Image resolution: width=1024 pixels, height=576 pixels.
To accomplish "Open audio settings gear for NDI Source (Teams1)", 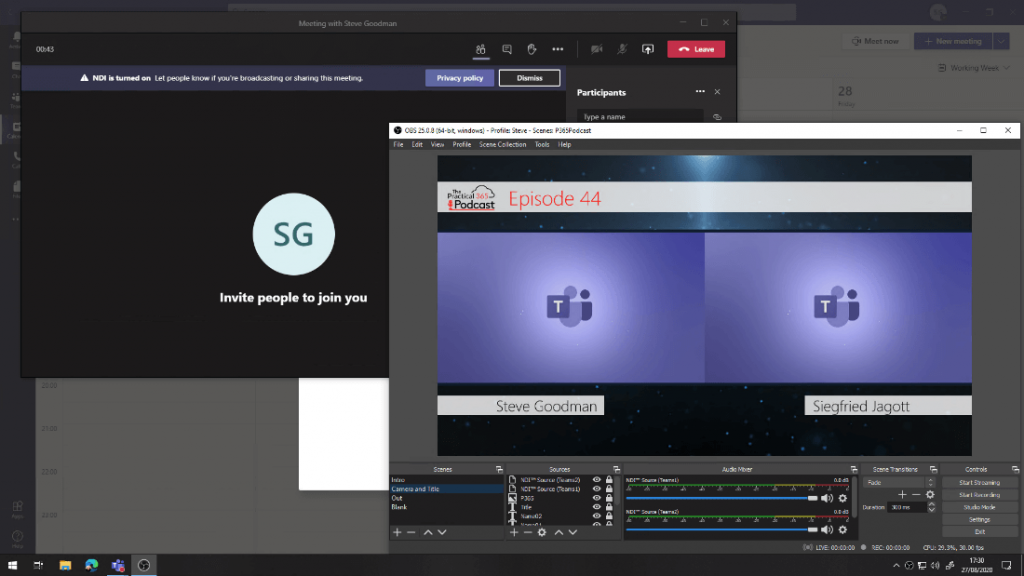I will 842,498.
